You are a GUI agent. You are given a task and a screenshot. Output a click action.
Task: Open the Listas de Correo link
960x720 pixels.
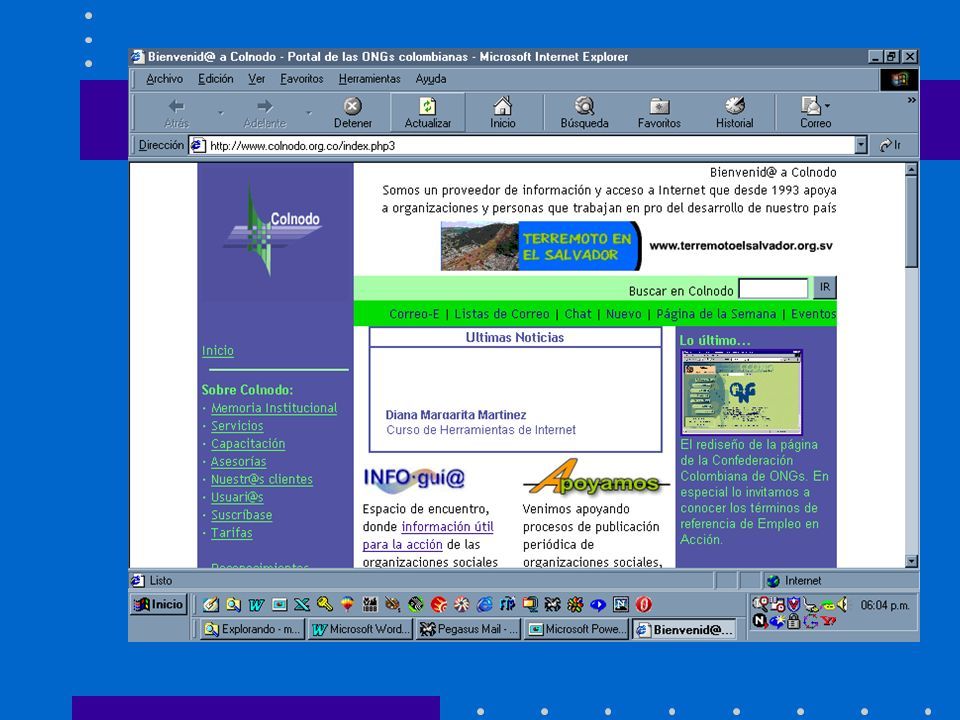(501, 314)
